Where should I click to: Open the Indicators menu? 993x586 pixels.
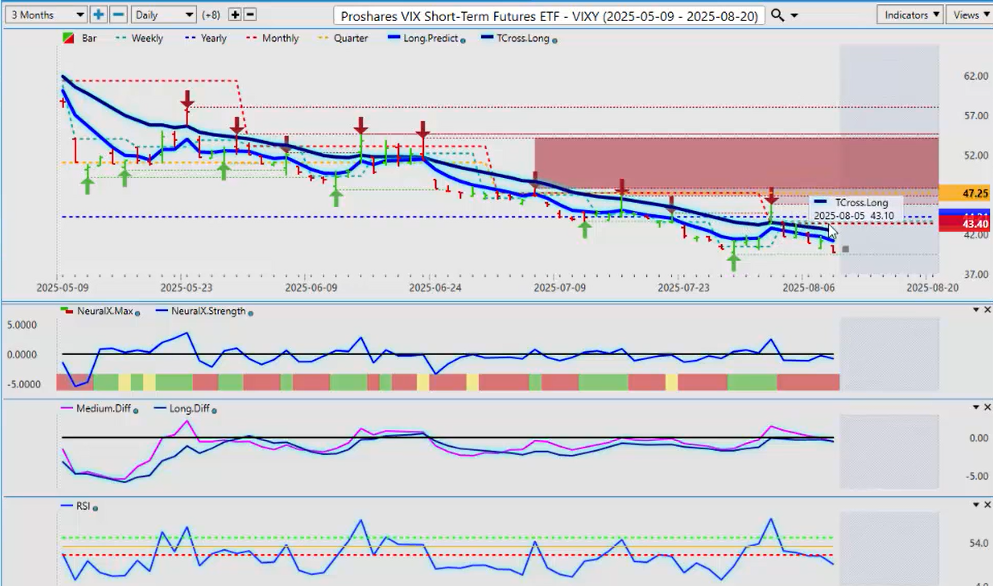910,15
